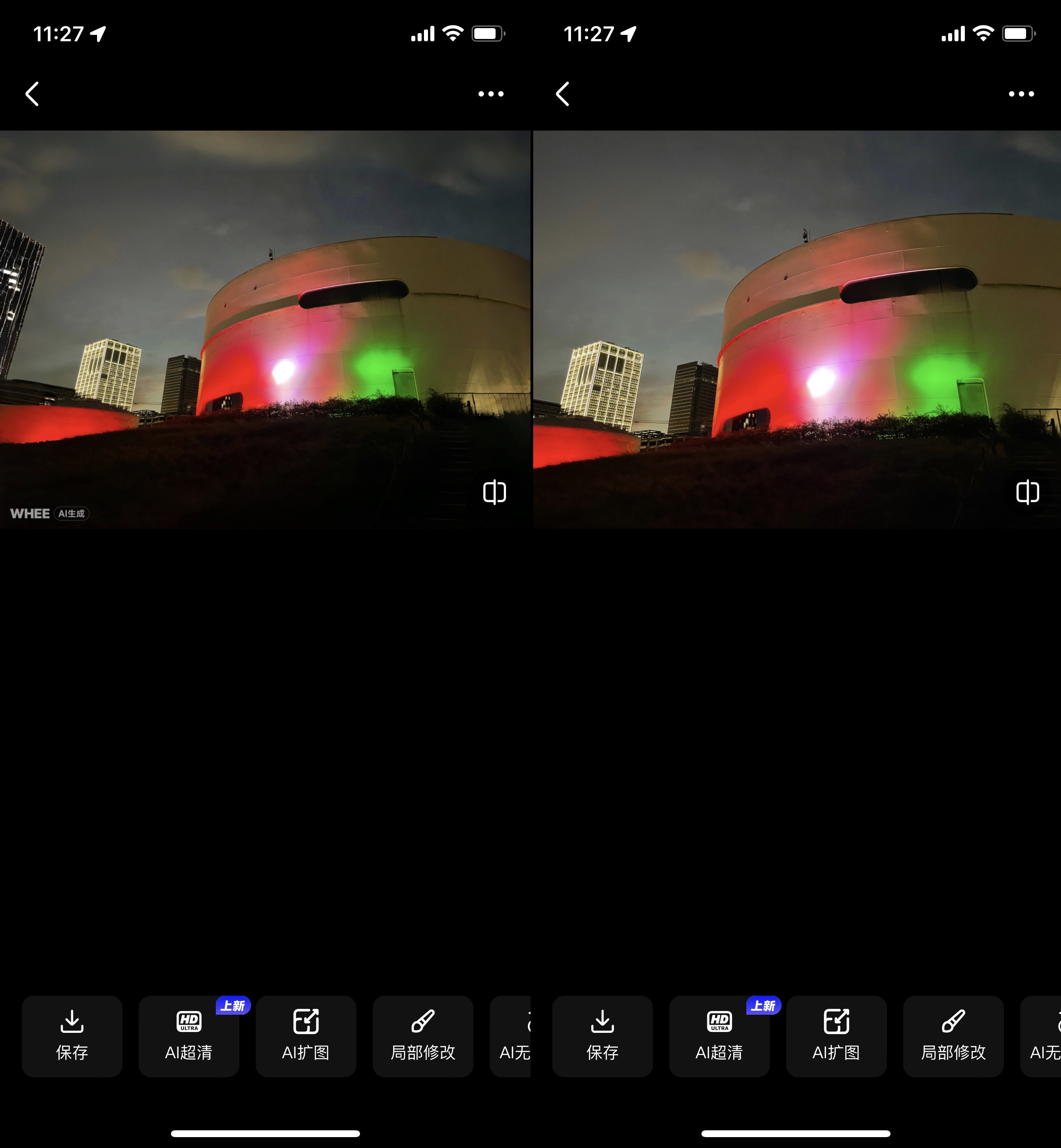Image resolution: width=1061 pixels, height=1148 pixels.
Task: Choose 局部修改 brush edit on right screen
Action: [x=953, y=1036]
